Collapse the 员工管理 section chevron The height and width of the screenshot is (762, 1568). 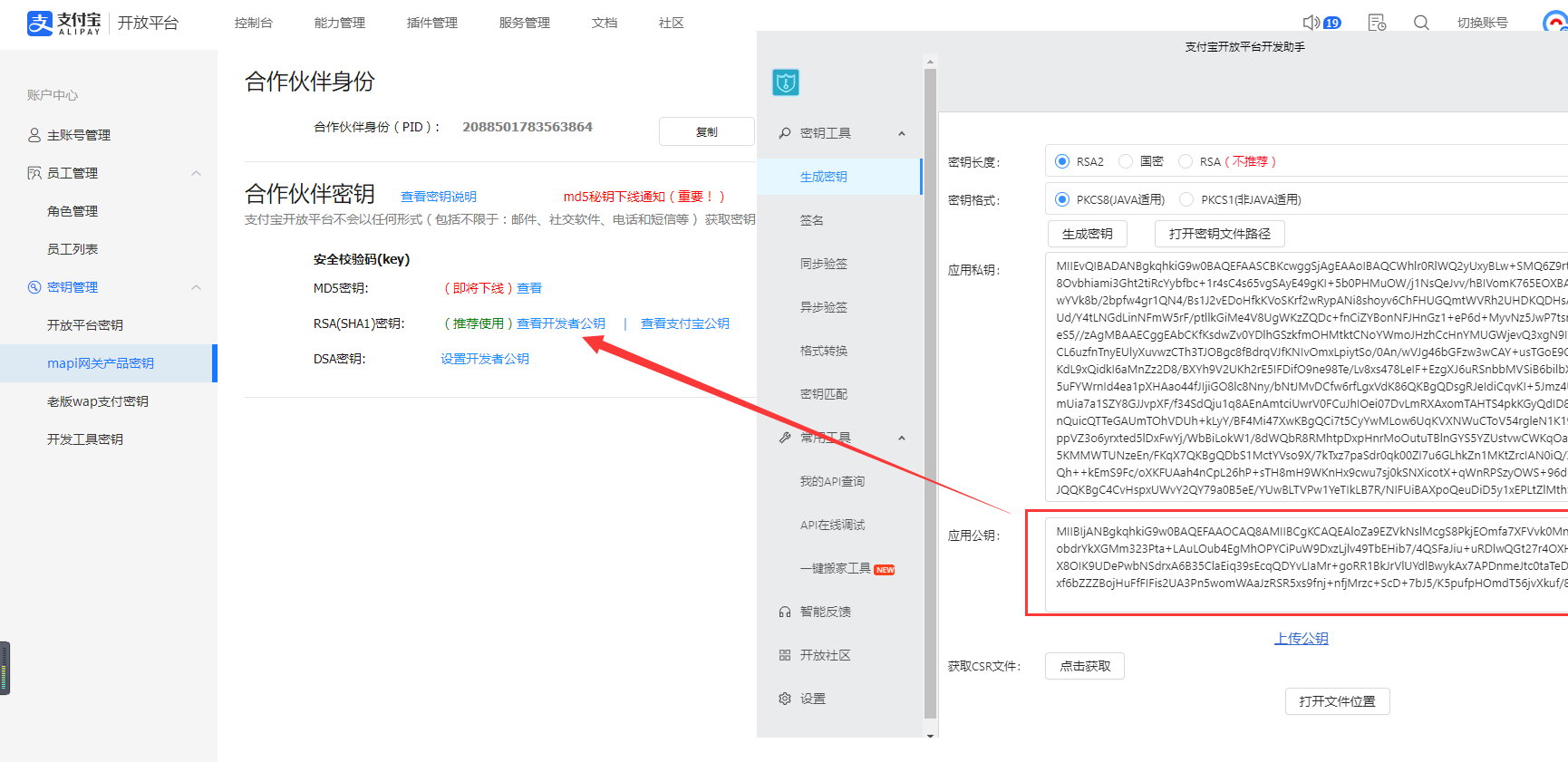coord(196,173)
